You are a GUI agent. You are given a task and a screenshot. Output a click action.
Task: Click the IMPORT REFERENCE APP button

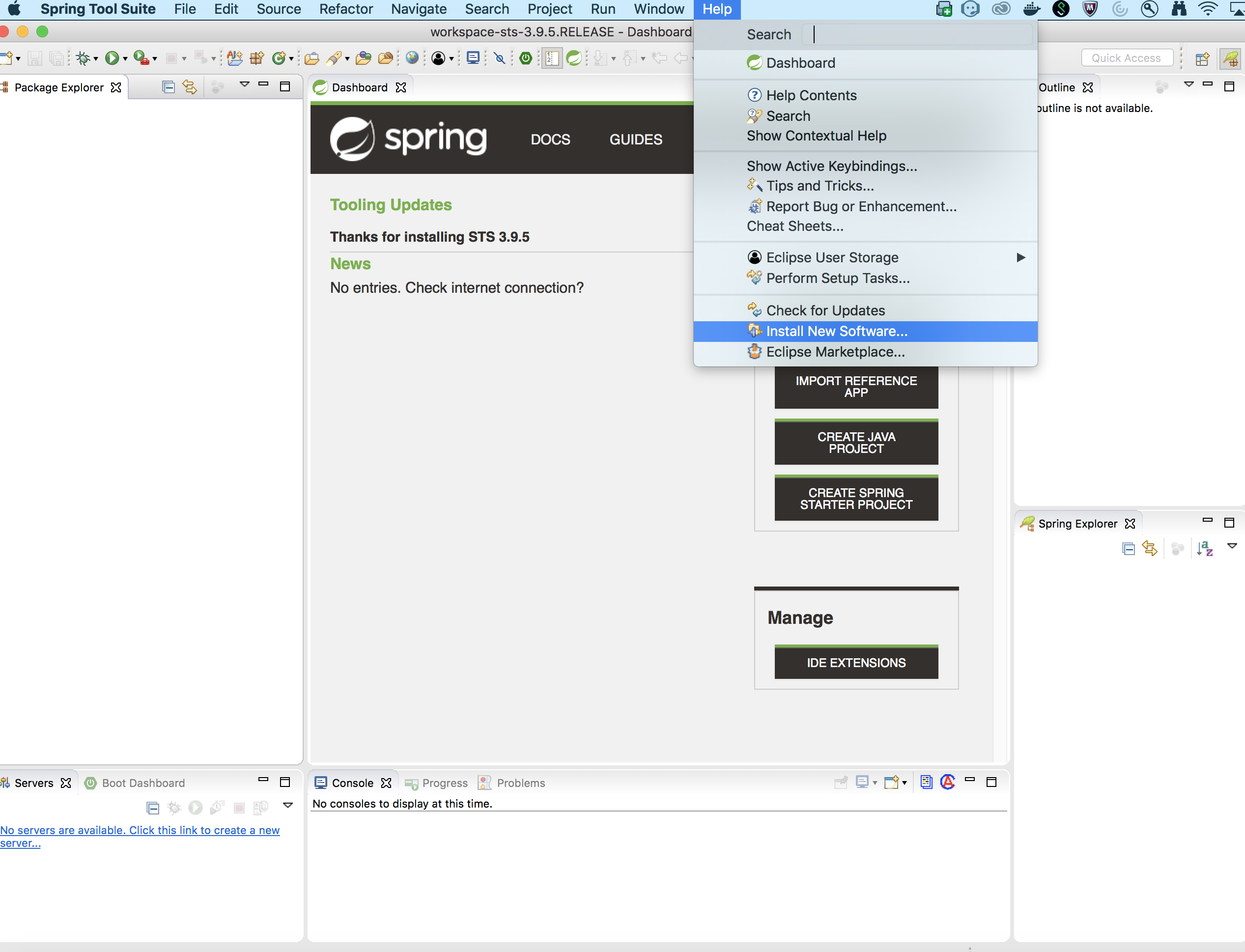coord(856,387)
